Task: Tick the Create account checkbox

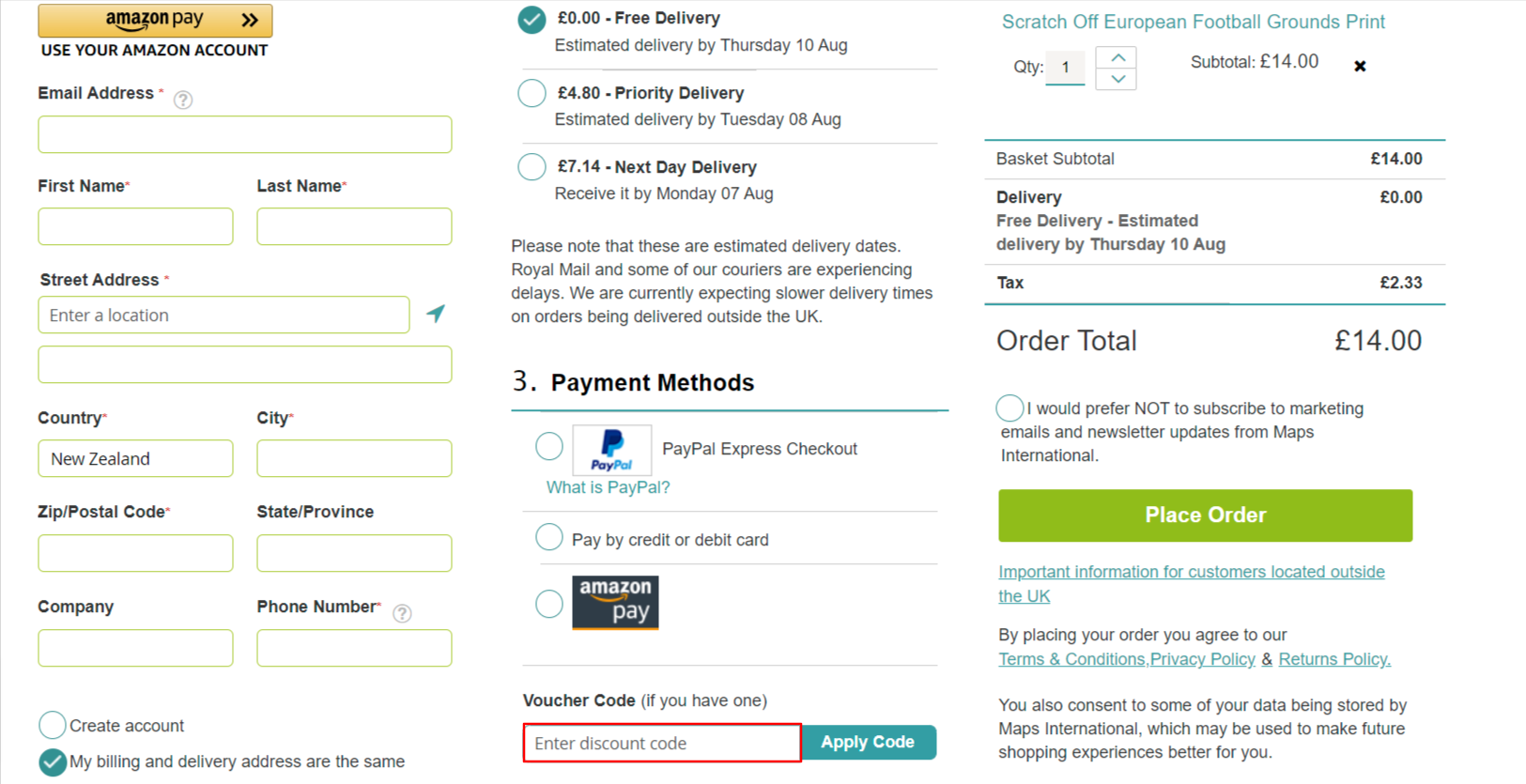Action: coord(53,725)
